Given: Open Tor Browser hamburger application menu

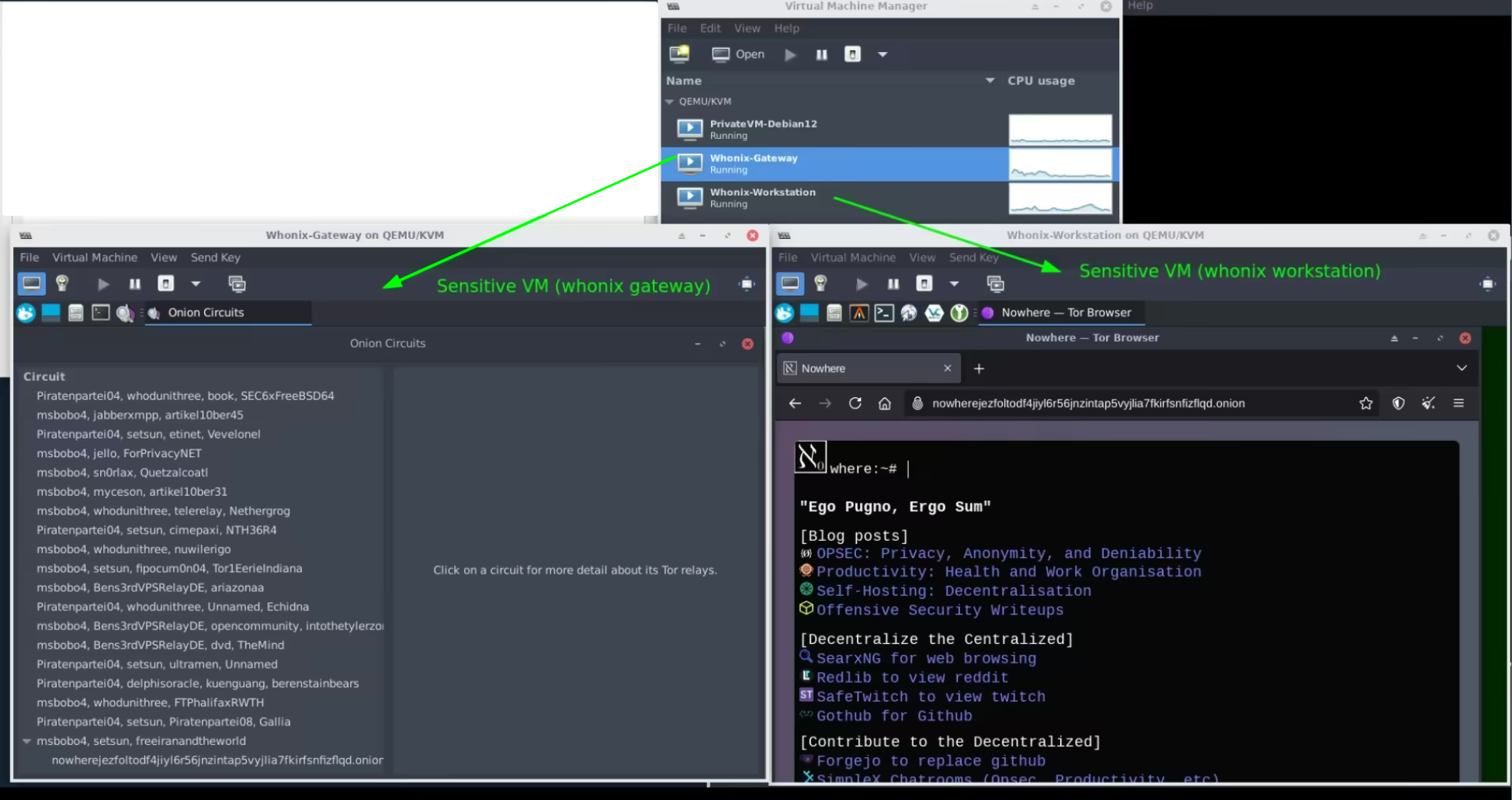Looking at the screenshot, I should (x=1458, y=403).
